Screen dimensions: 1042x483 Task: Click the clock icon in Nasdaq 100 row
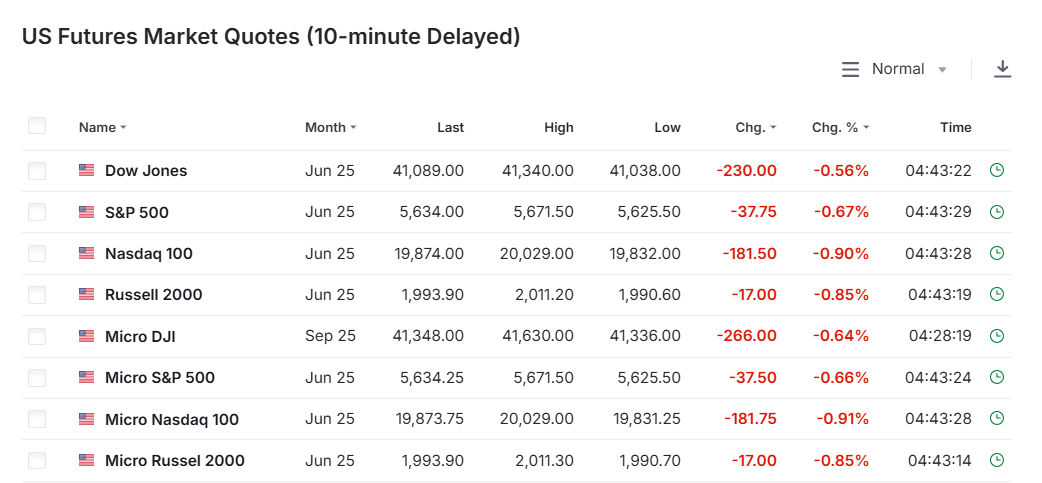[996, 254]
